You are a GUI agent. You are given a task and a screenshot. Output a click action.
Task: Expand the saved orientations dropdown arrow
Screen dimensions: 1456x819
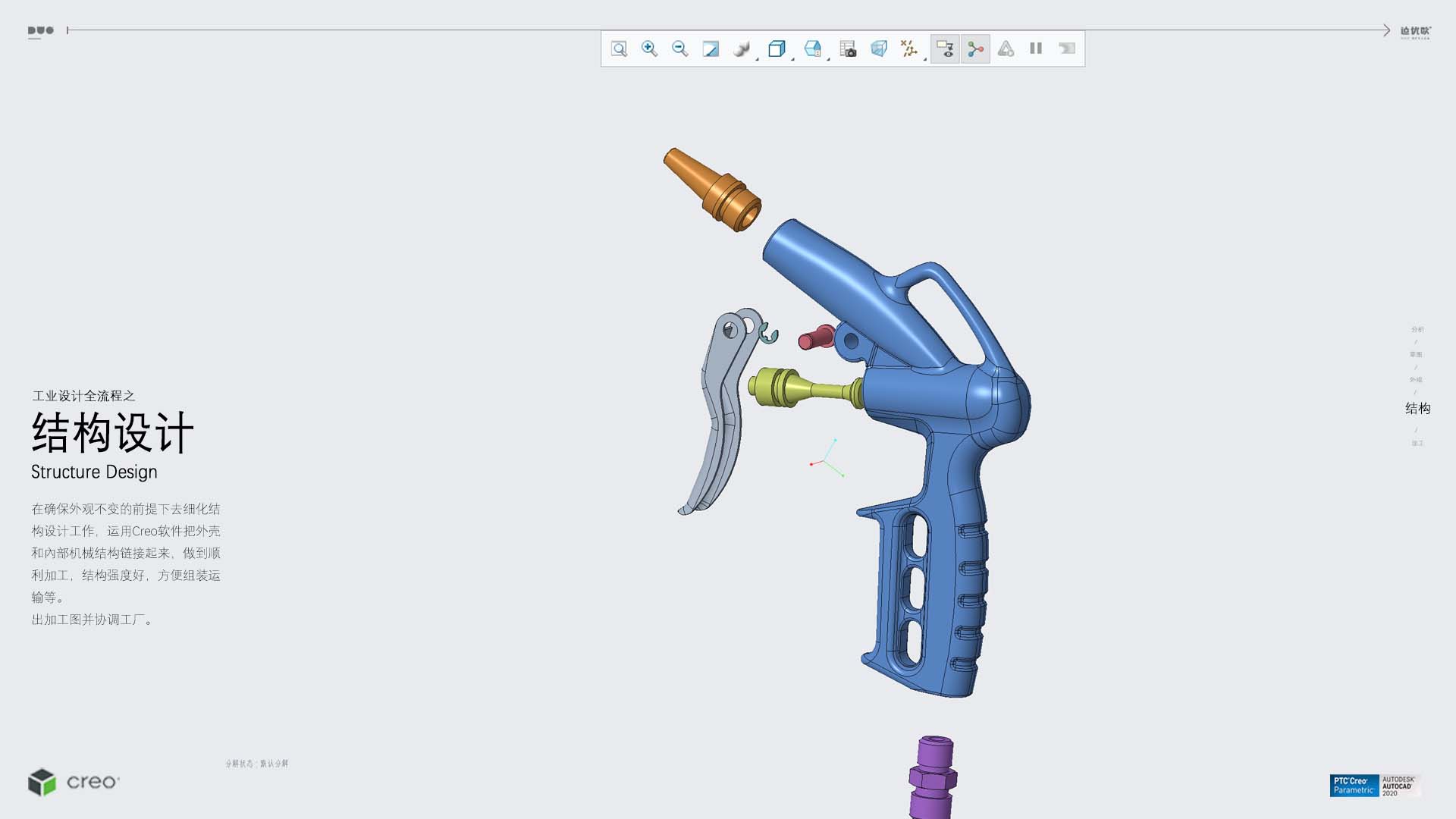[x=792, y=58]
